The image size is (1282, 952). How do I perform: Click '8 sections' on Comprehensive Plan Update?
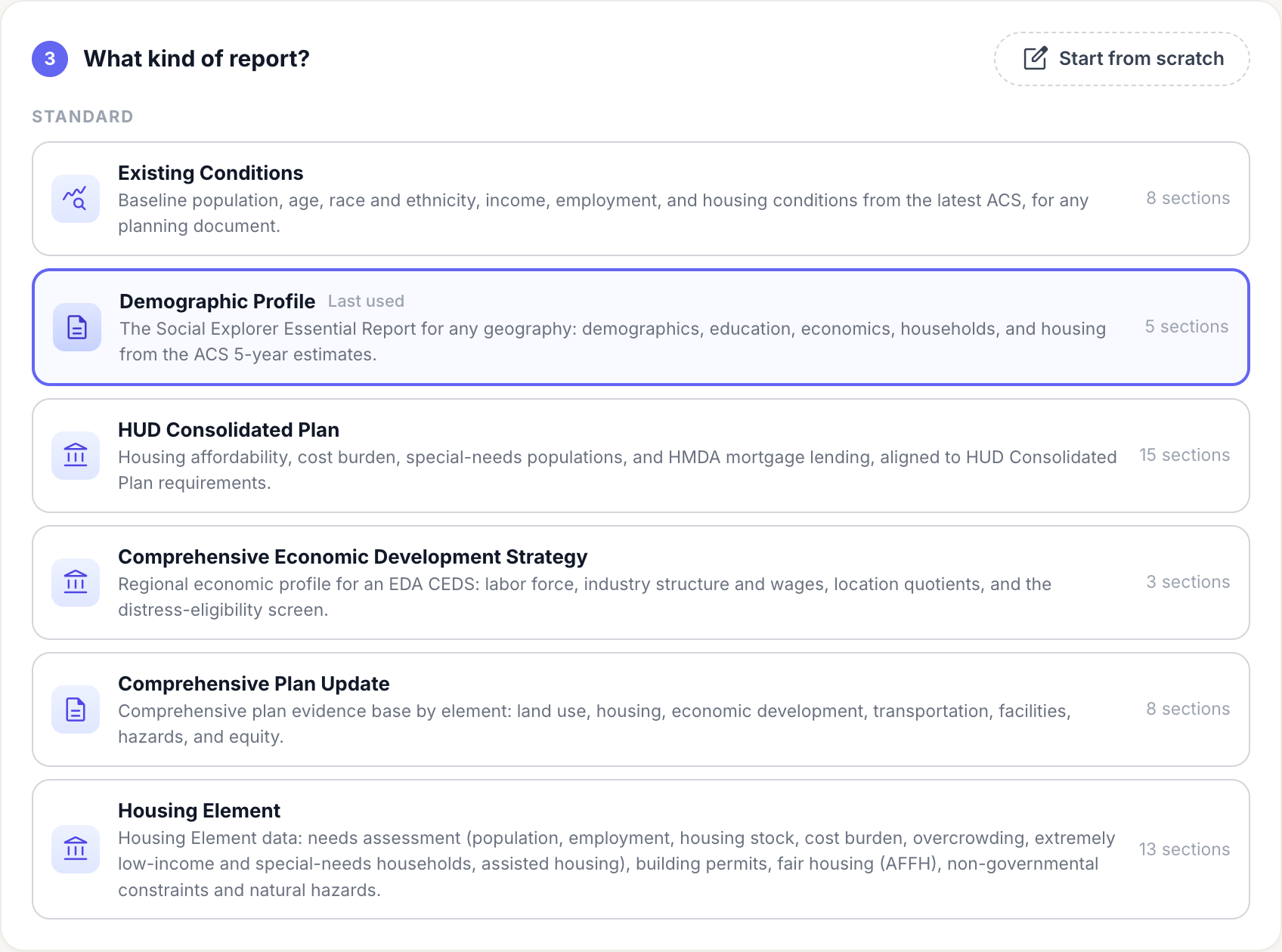(1188, 709)
